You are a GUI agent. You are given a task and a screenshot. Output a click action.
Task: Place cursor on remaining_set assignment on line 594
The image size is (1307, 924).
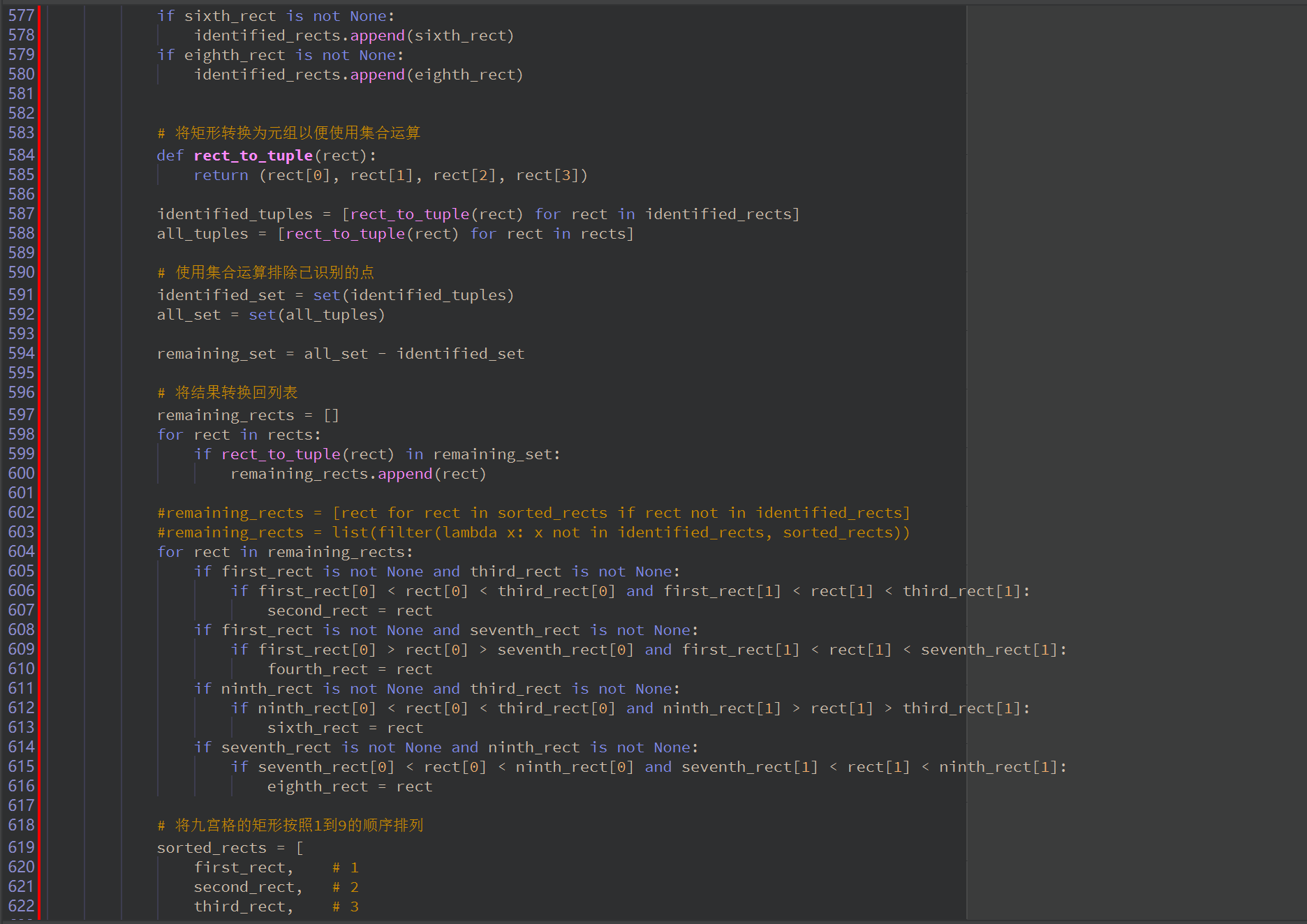(x=216, y=354)
